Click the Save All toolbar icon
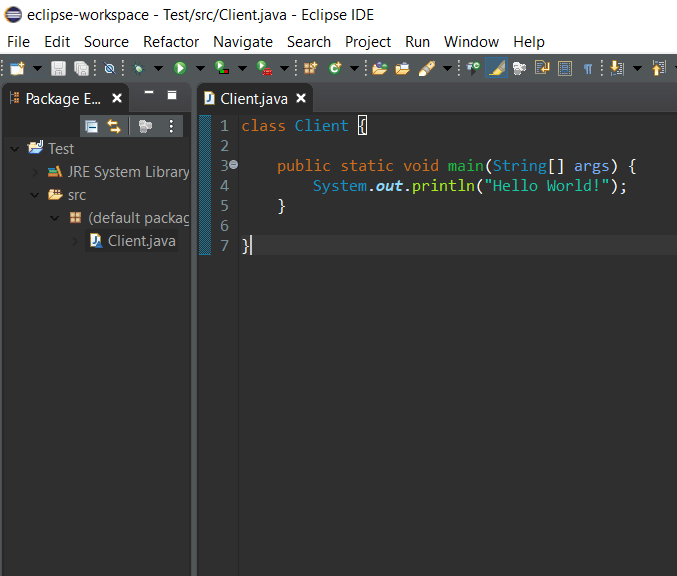Screen dimensions: 677x576 point(81,68)
